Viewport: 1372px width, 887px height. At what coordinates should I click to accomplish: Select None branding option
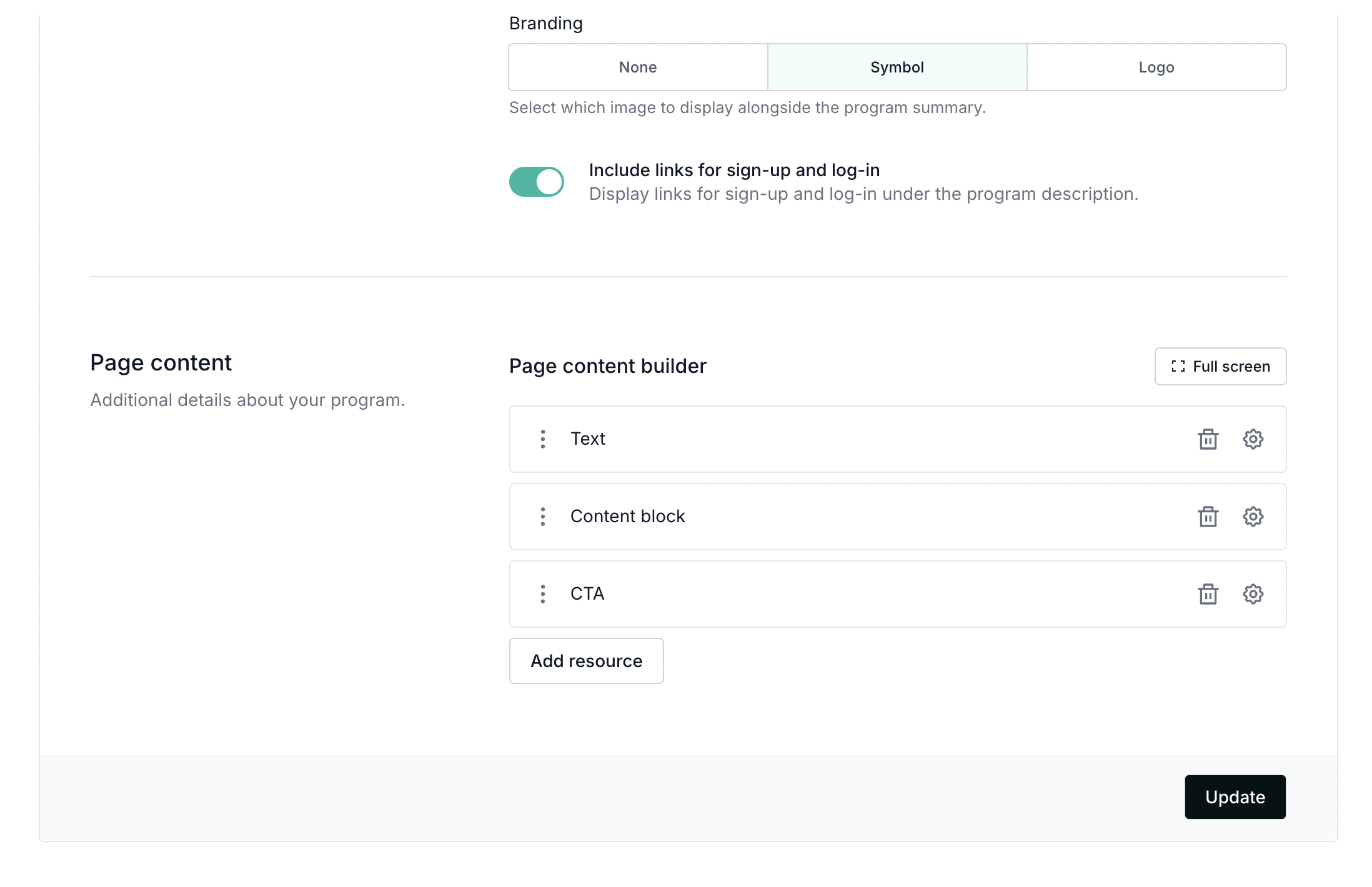tap(637, 67)
